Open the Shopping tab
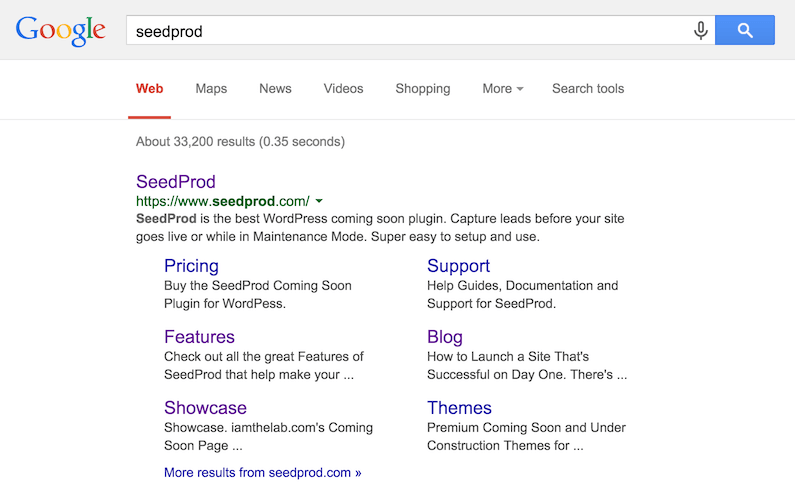 pos(423,89)
